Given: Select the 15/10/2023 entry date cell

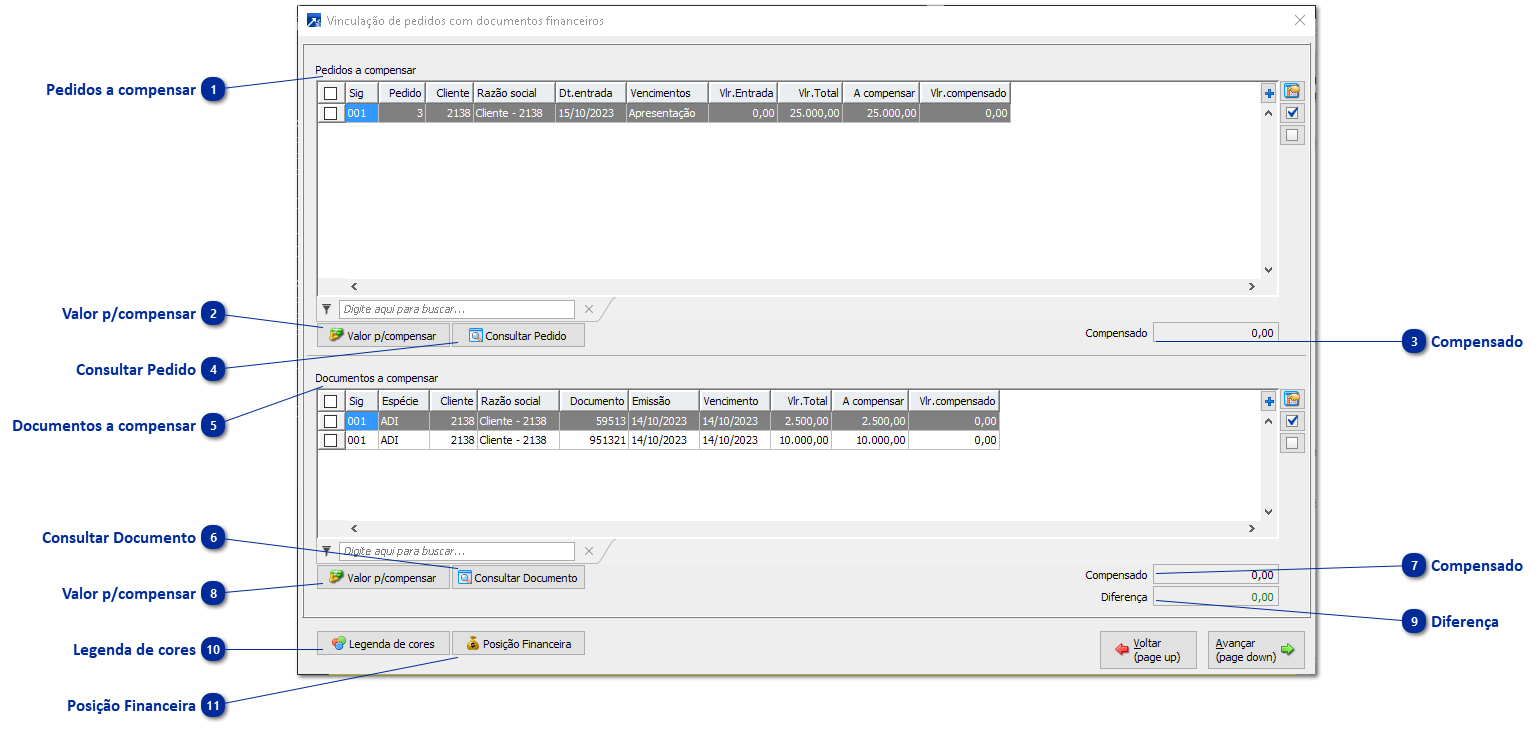Looking at the screenshot, I should (591, 113).
